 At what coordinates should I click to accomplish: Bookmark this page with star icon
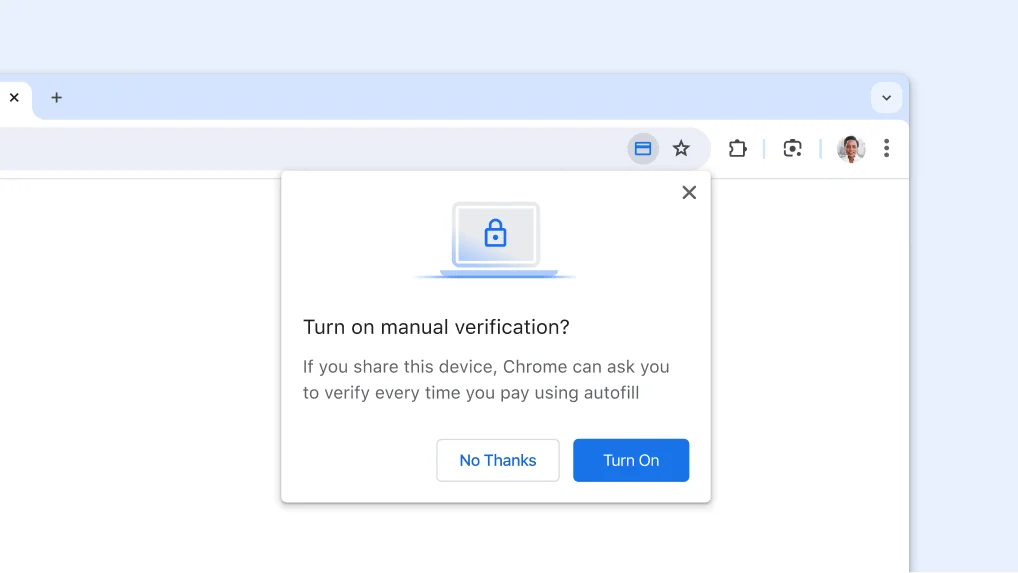click(681, 149)
